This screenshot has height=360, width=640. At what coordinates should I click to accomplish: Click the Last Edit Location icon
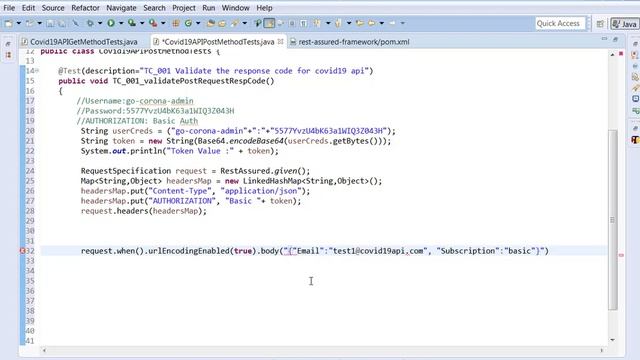[x=360, y=23]
